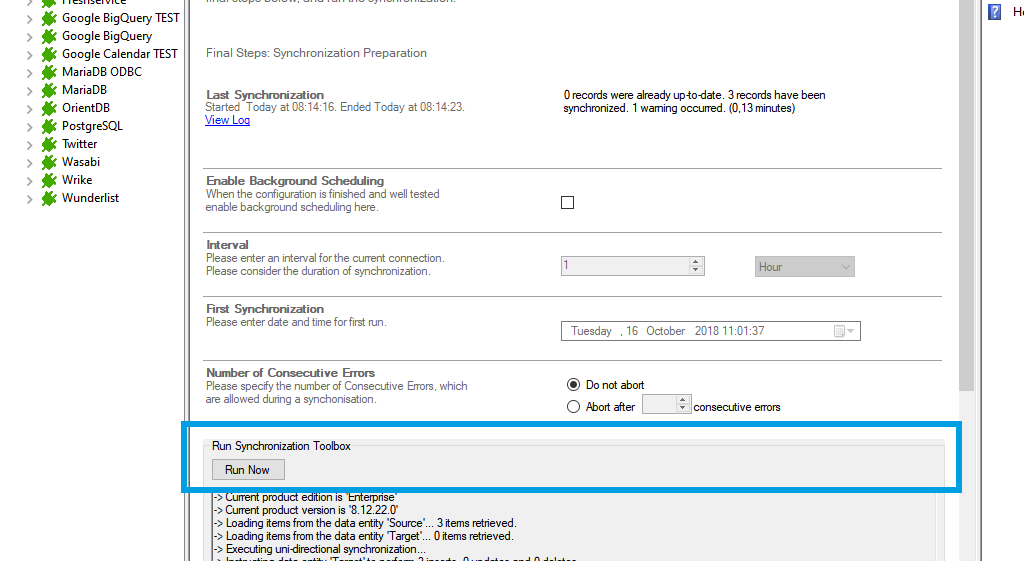Click the OrientDB connection icon
Viewport: 1024px width, 561px height.
(x=48, y=108)
